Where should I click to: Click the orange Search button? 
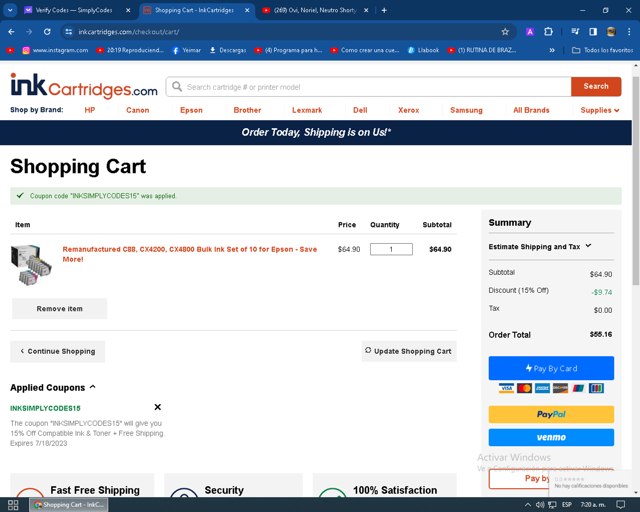pyautogui.click(x=596, y=87)
